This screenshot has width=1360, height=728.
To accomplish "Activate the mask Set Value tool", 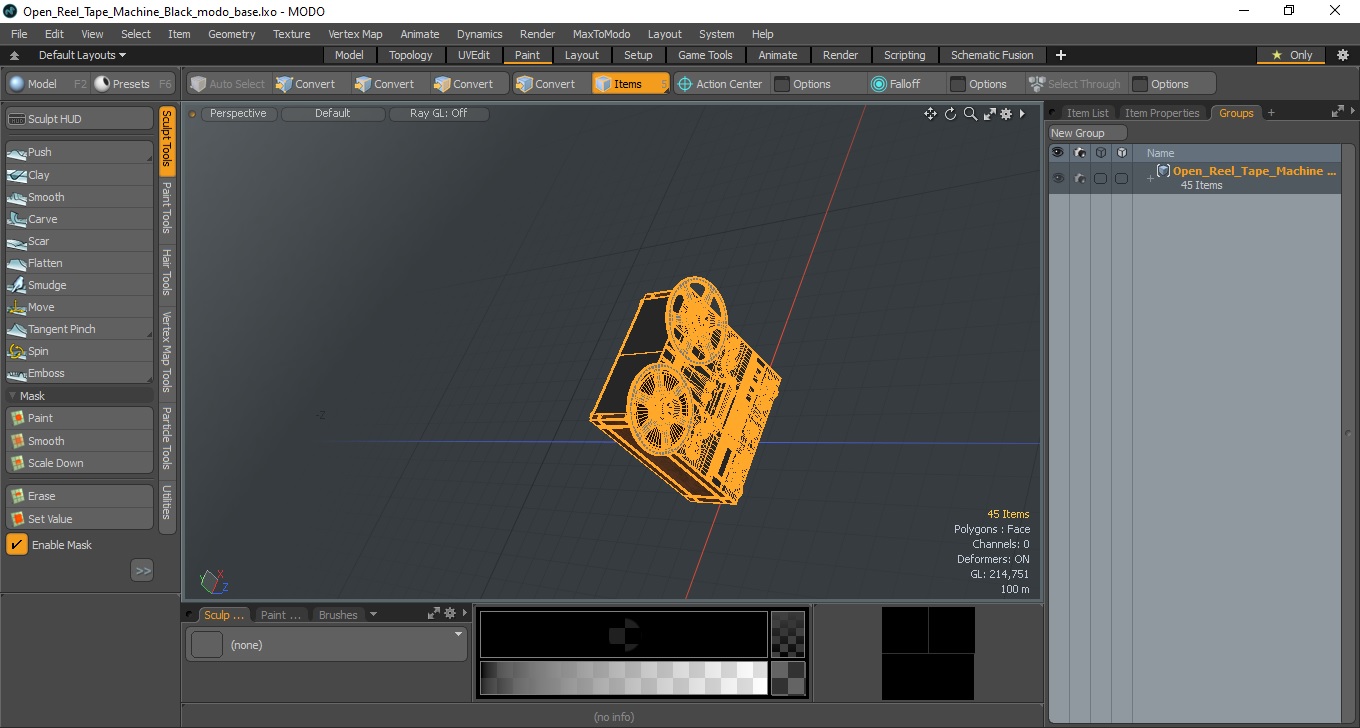I will [x=79, y=519].
